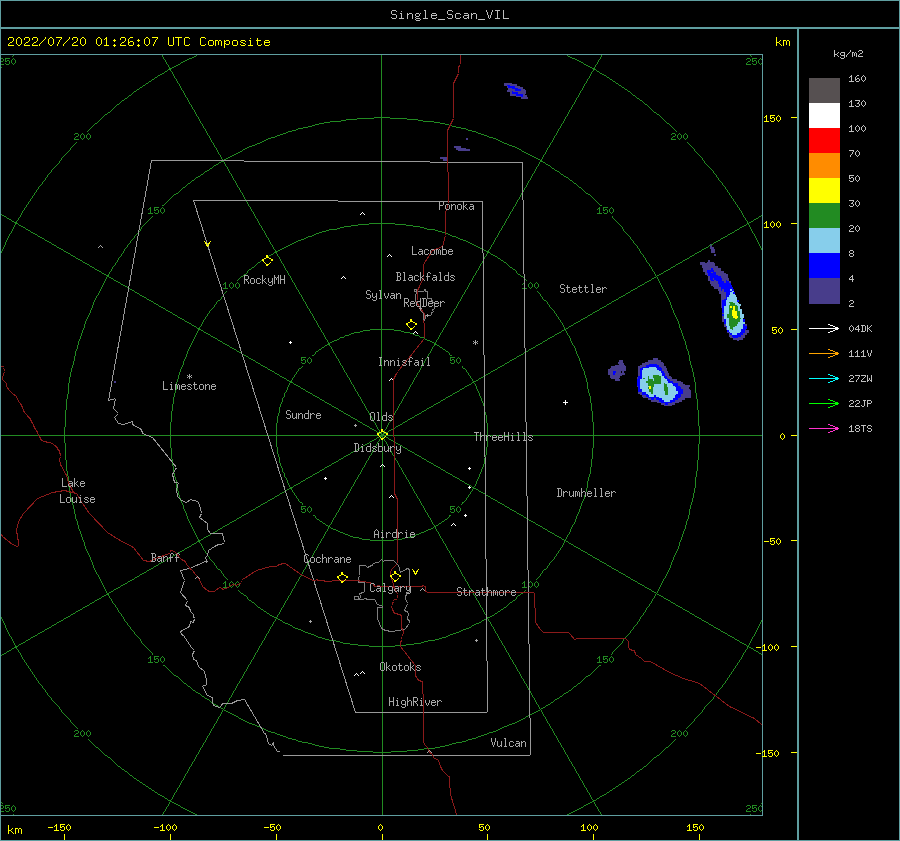Screen dimensions: 900x841
Task: Click the Ponoka label
Action: (x=456, y=206)
